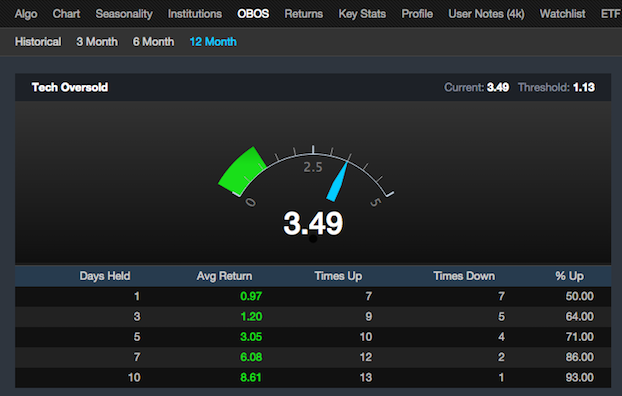Sort by the Days Held column header
This screenshot has height=396, width=622.
click(x=105, y=276)
